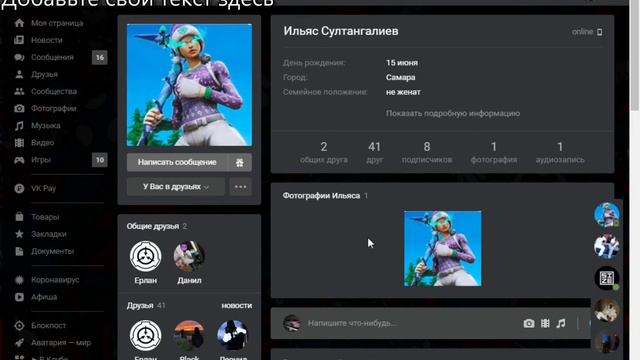
Task: Open the VK Pay icon
Action: click(19, 189)
